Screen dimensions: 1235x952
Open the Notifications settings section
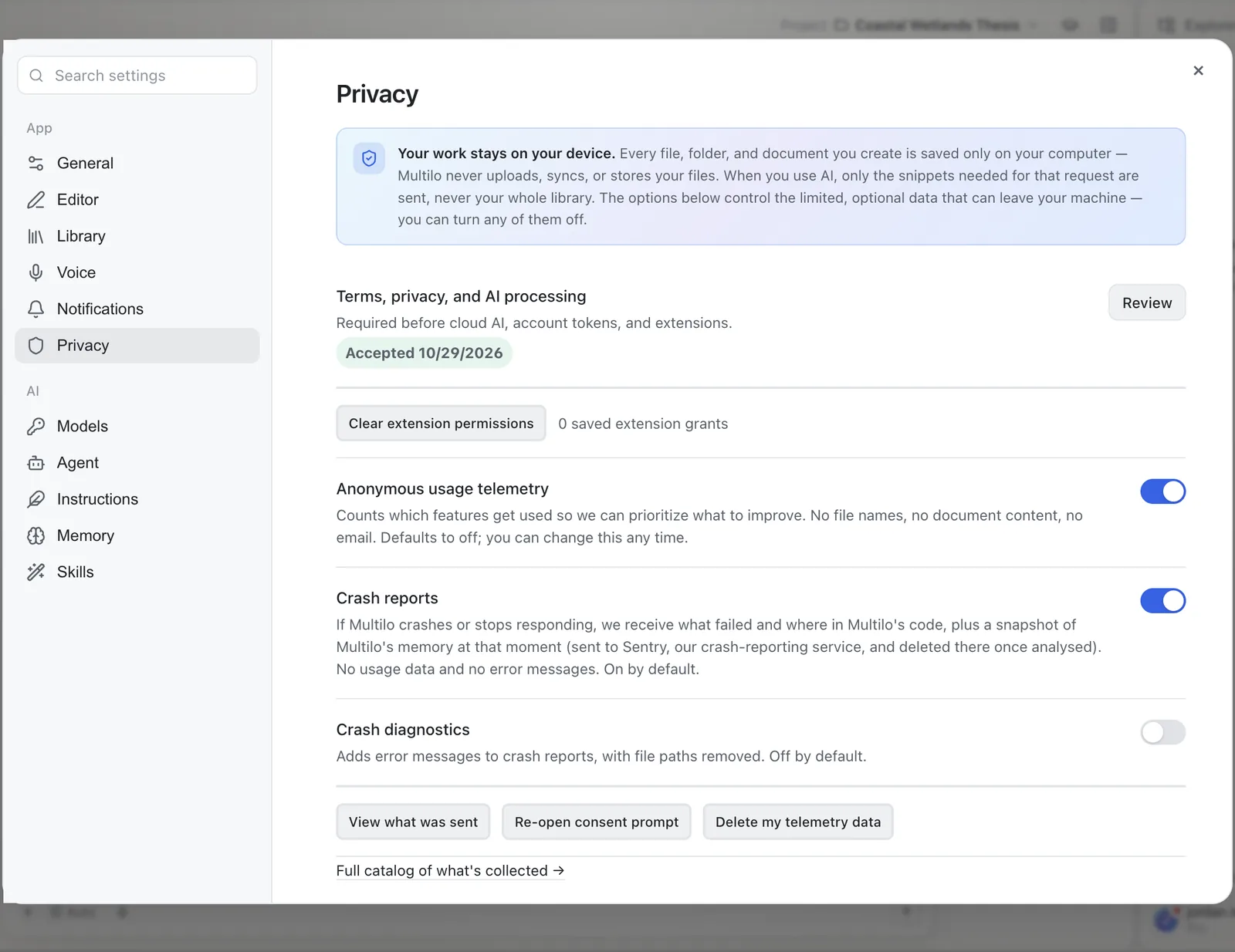coord(137,309)
